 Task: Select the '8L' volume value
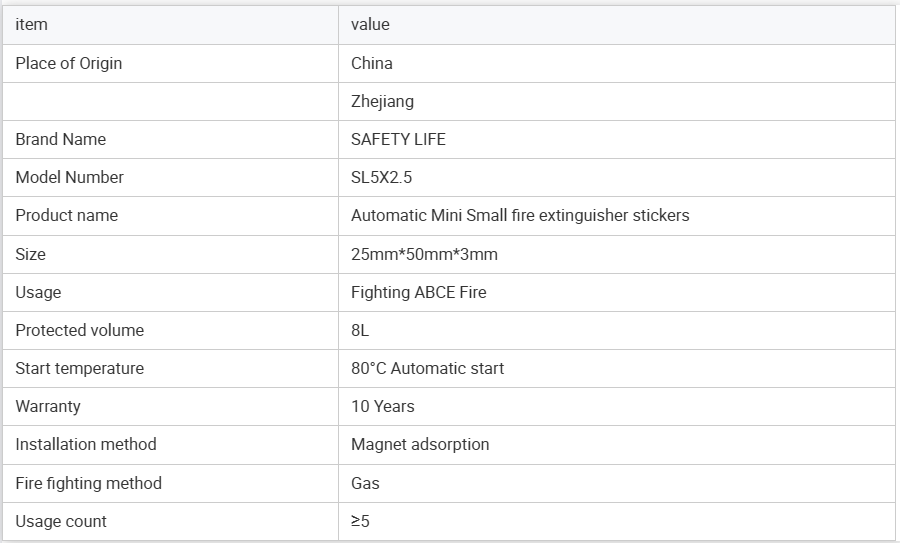(360, 330)
